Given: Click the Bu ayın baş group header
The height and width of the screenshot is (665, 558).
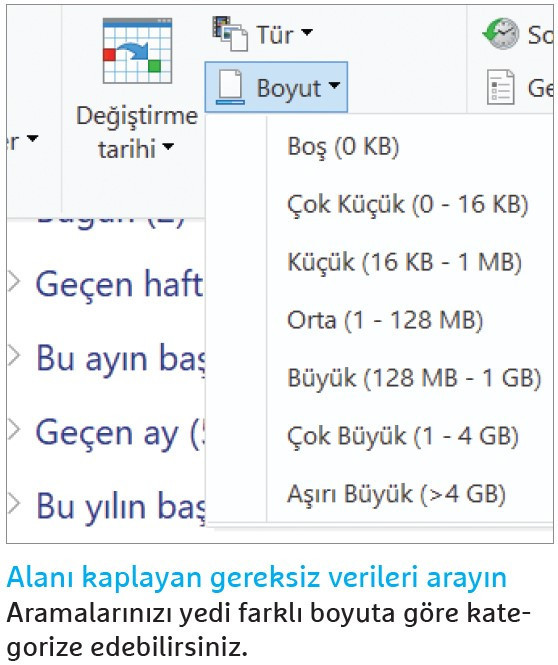Looking at the screenshot, I should 120,360.
